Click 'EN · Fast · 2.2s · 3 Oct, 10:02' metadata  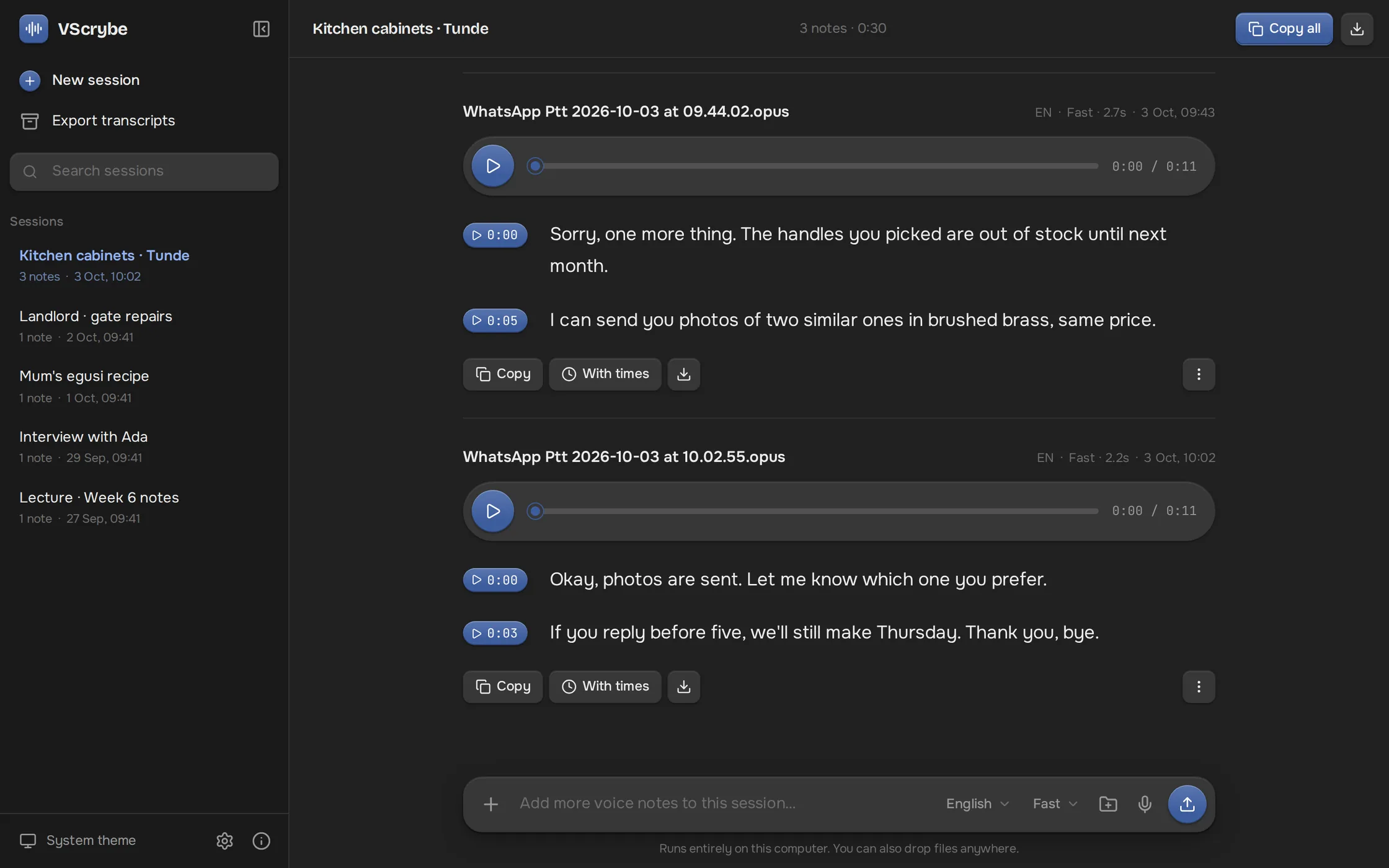[1126, 458]
